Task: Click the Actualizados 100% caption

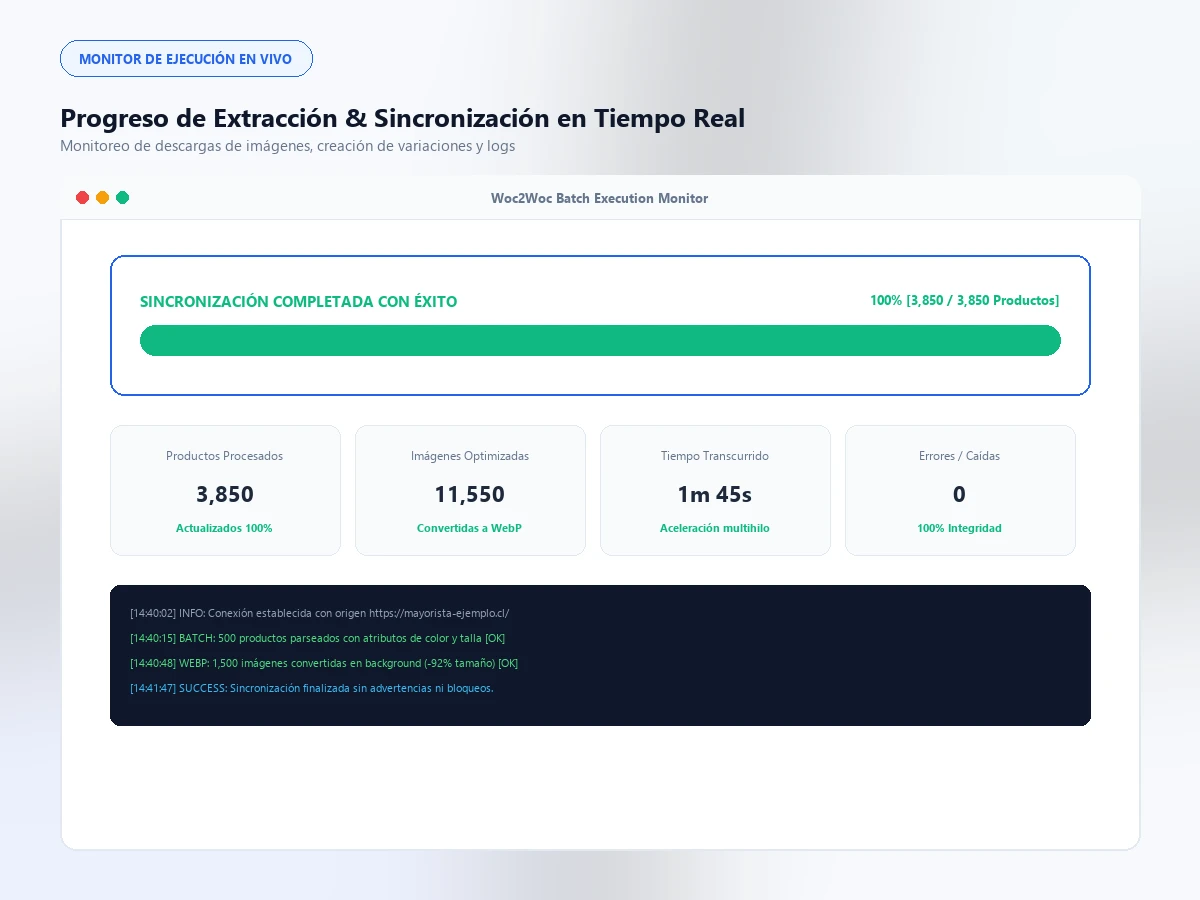Action: click(225, 528)
